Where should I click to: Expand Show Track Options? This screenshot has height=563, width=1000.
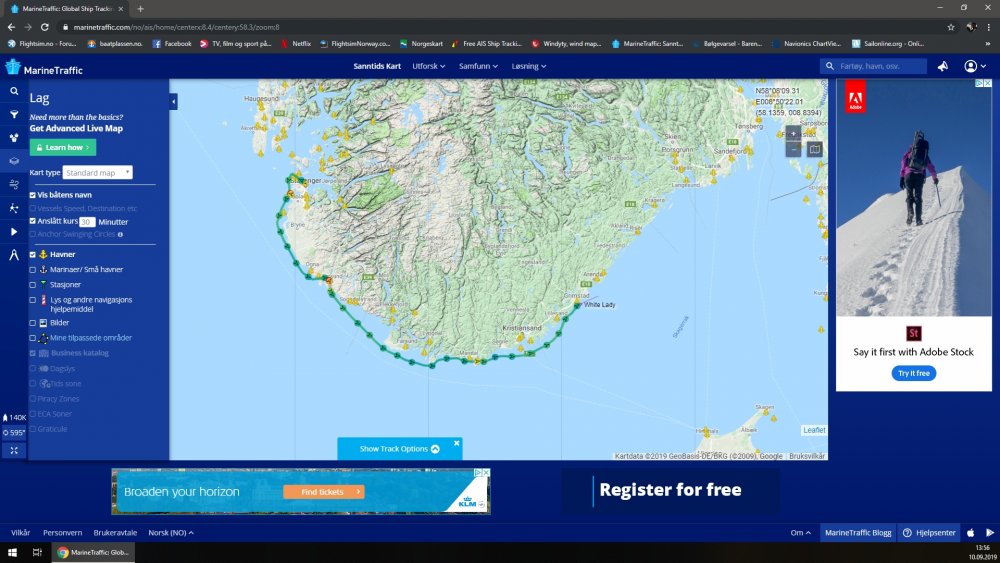[x=399, y=449]
